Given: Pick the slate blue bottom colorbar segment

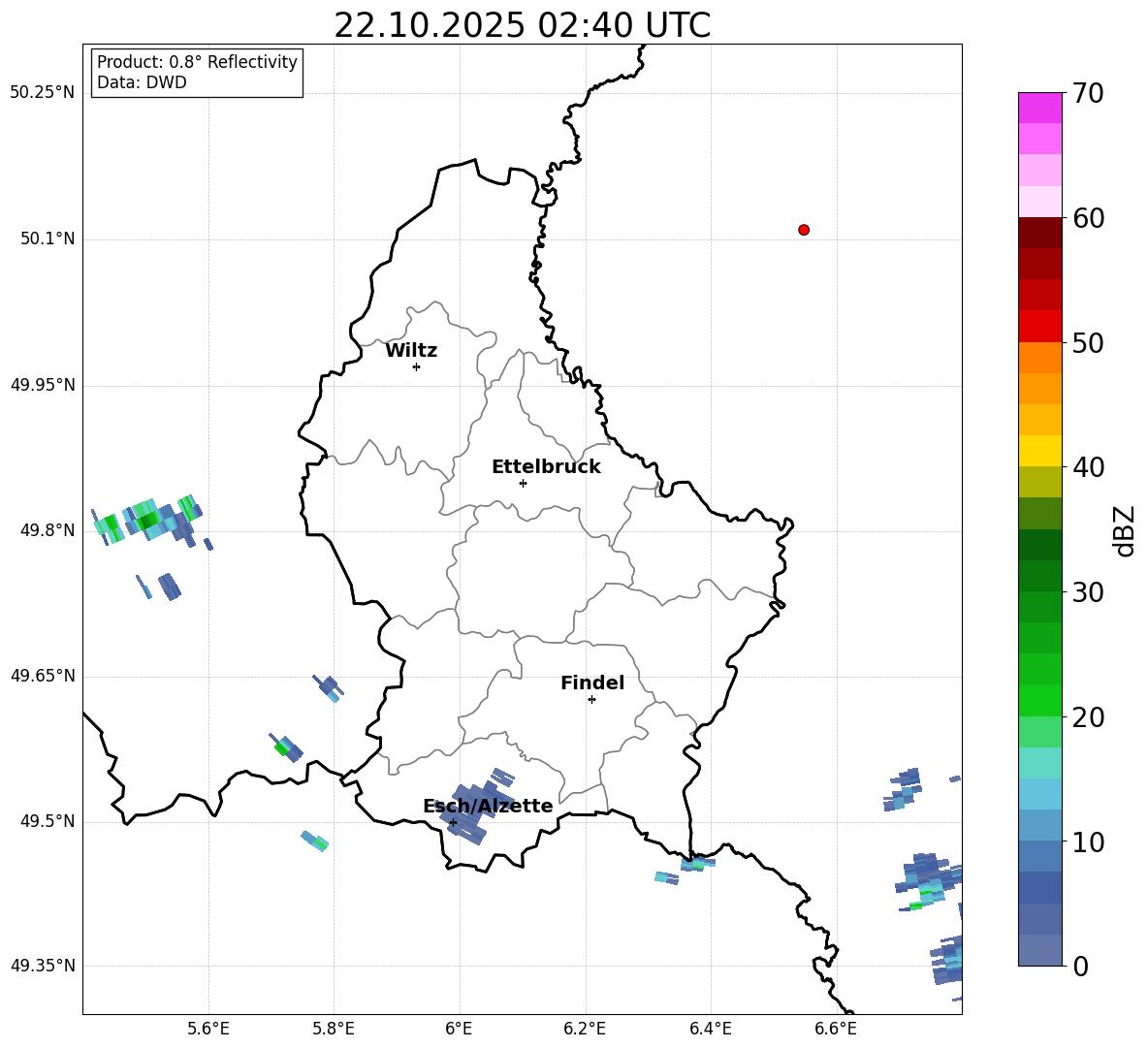Looking at the screenshot, I should click(1039, 950).
